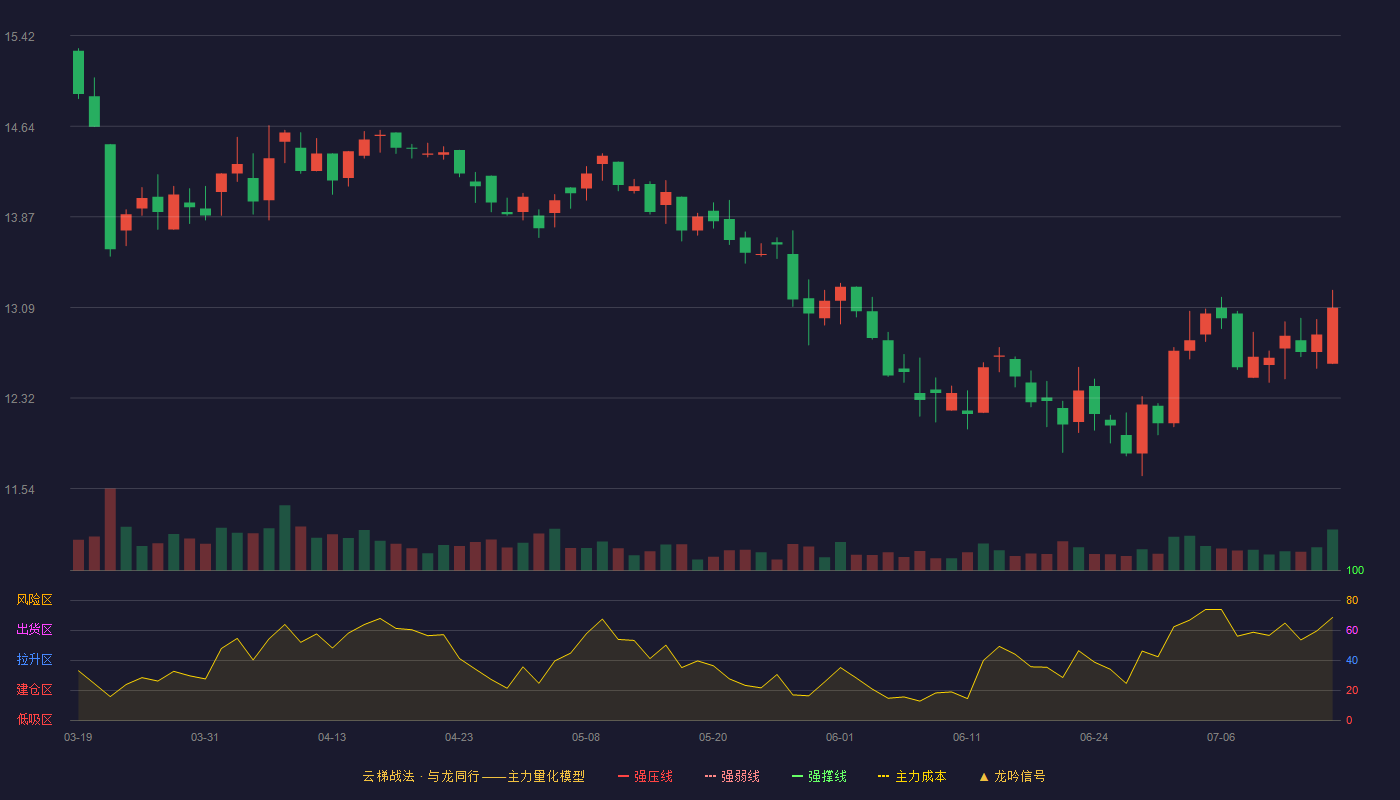Select the 06-11 date label
The width and height of the screenshot is (1400, 800).
pos(967,737)
